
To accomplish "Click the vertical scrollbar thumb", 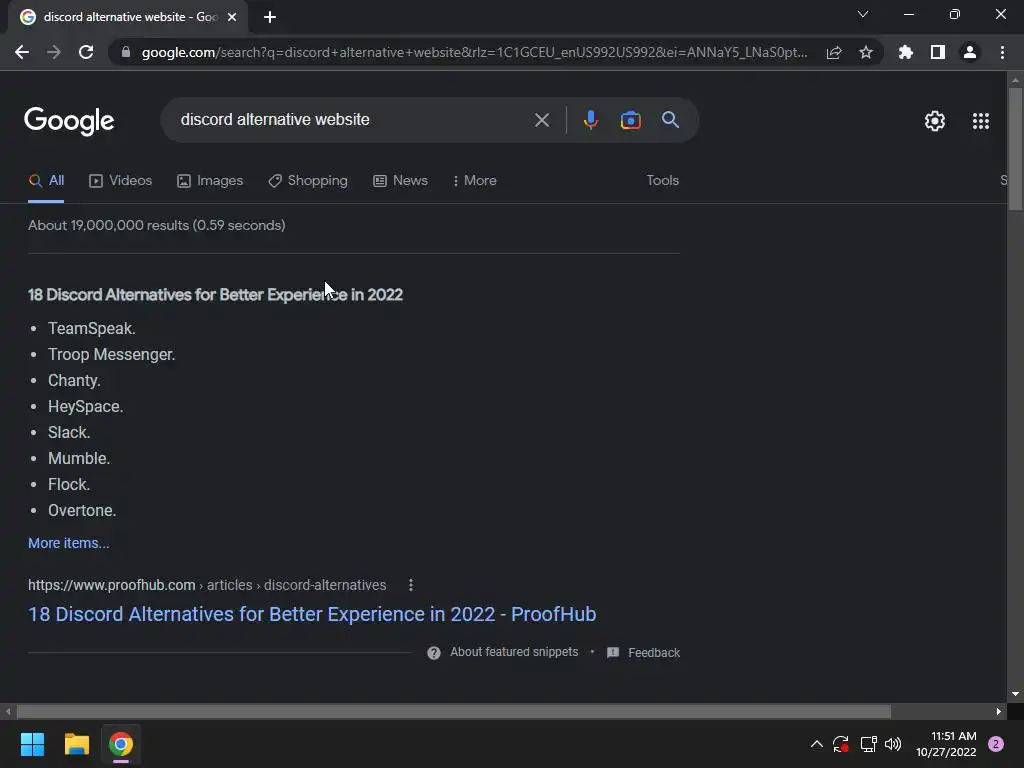I will 1015,150.
